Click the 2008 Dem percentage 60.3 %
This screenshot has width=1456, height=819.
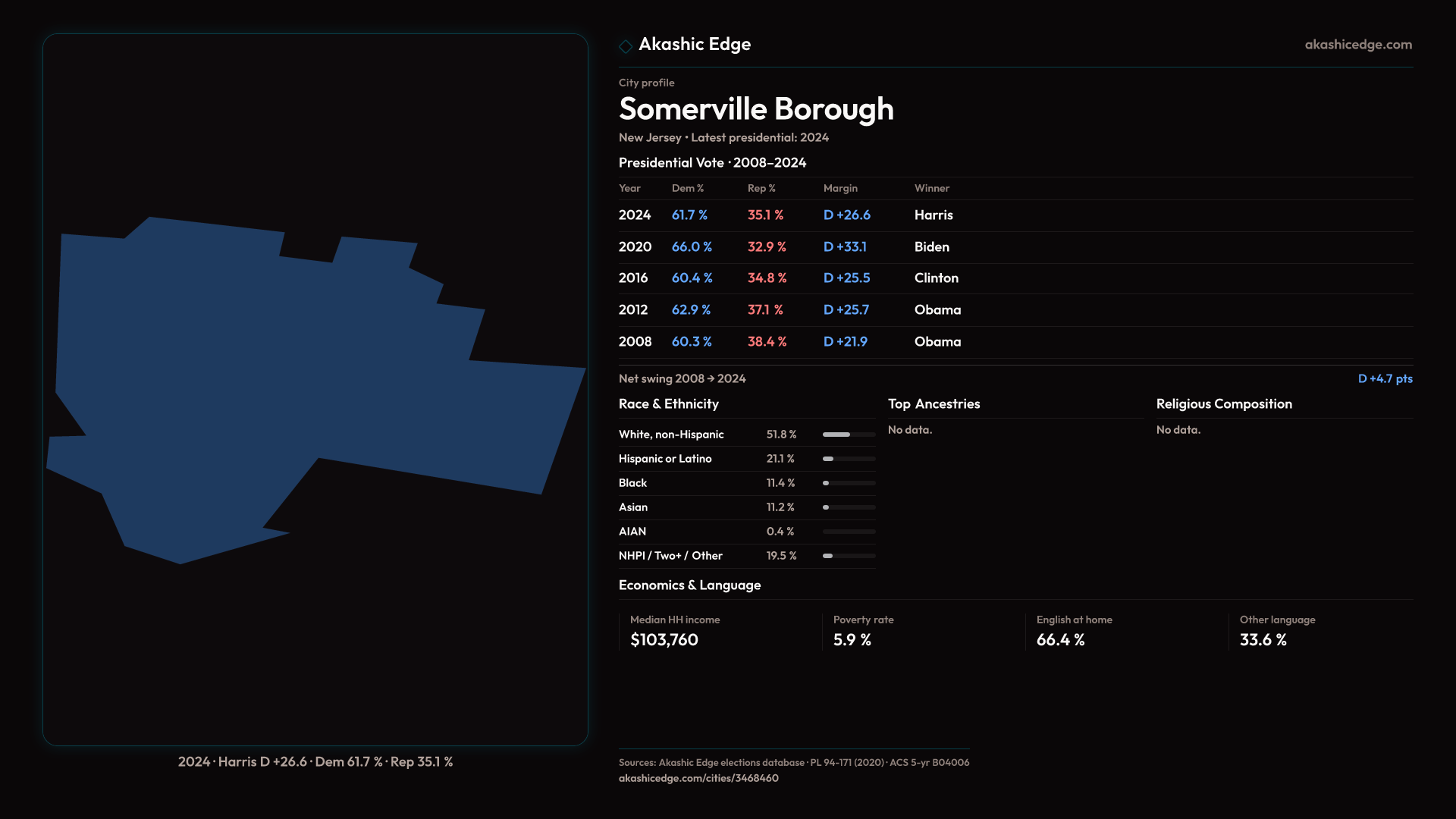click(x=691, y=342)
